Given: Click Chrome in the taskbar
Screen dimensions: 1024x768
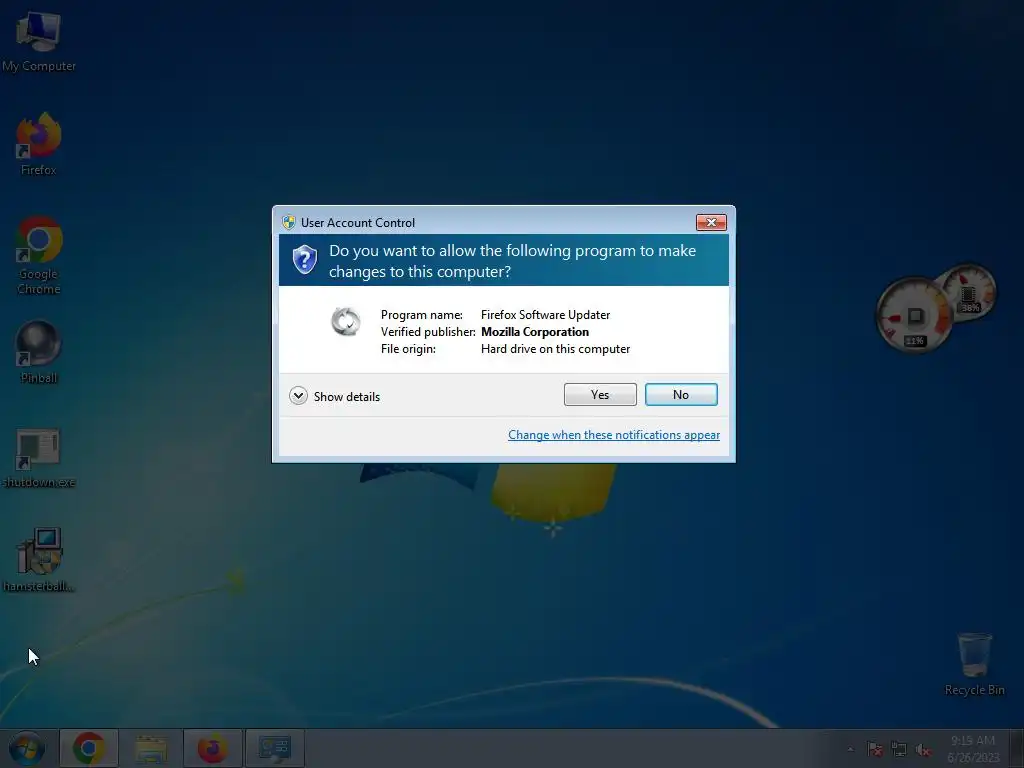Looking at the screenshot, I should tap(89, 748).
